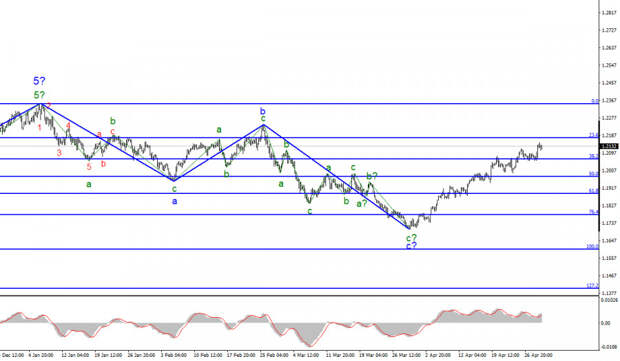The image size is (620, 361).
Task: Click price axis value 1.2817
Action: click(x=609, y=13)
